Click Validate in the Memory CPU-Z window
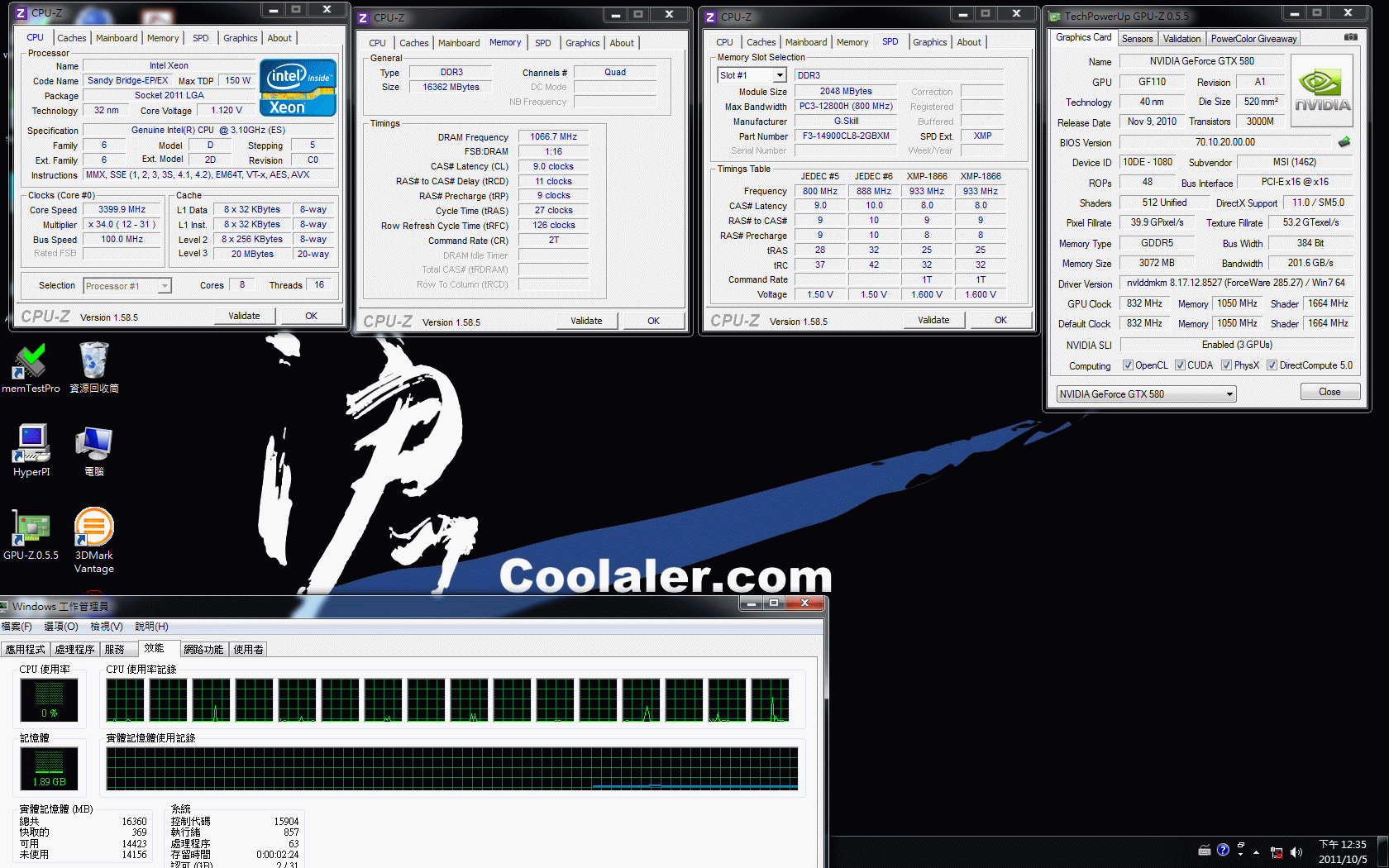The image size is (1389, 868). point(586,321)
